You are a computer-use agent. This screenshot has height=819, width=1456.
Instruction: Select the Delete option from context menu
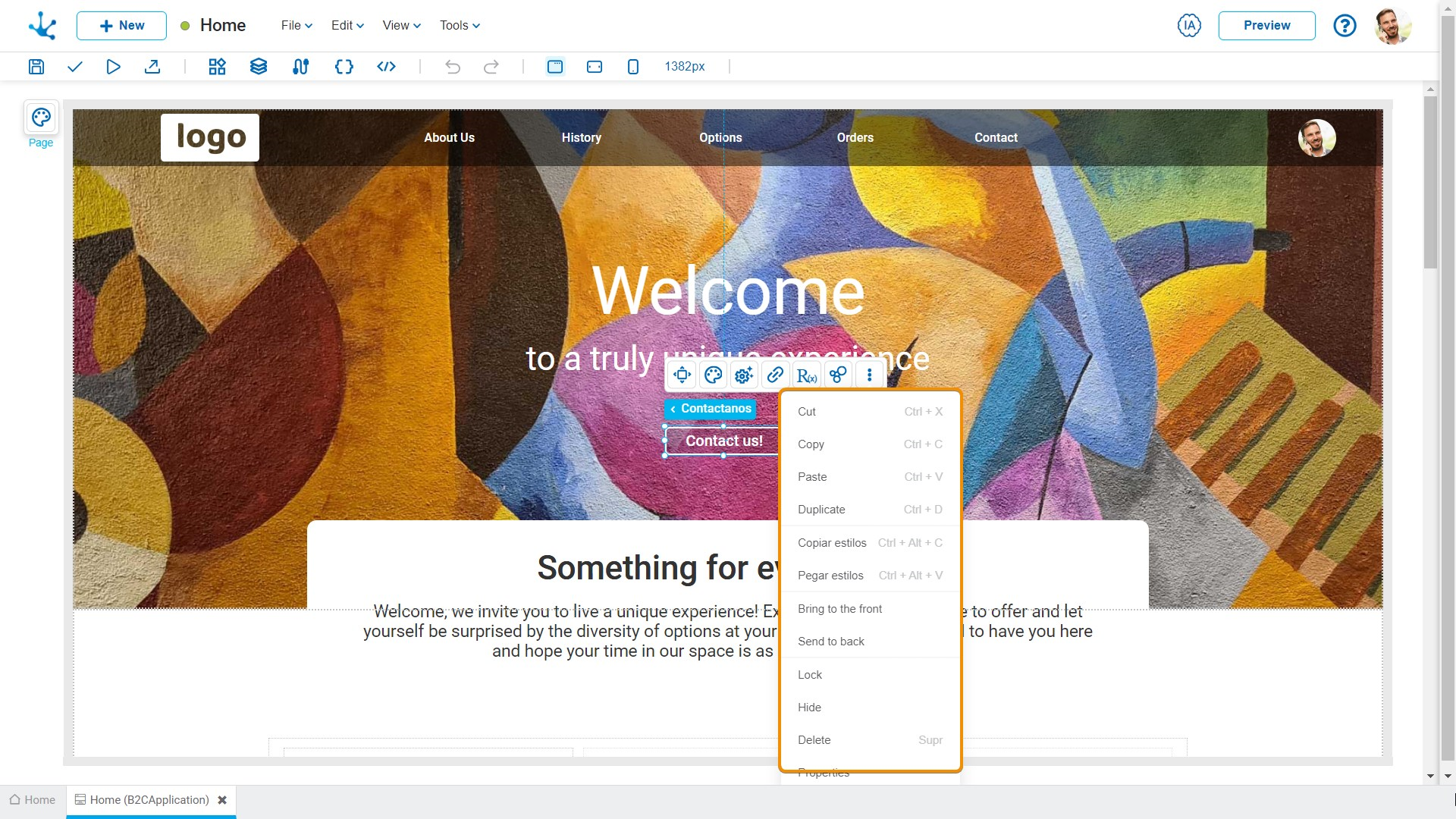(814, 740)
